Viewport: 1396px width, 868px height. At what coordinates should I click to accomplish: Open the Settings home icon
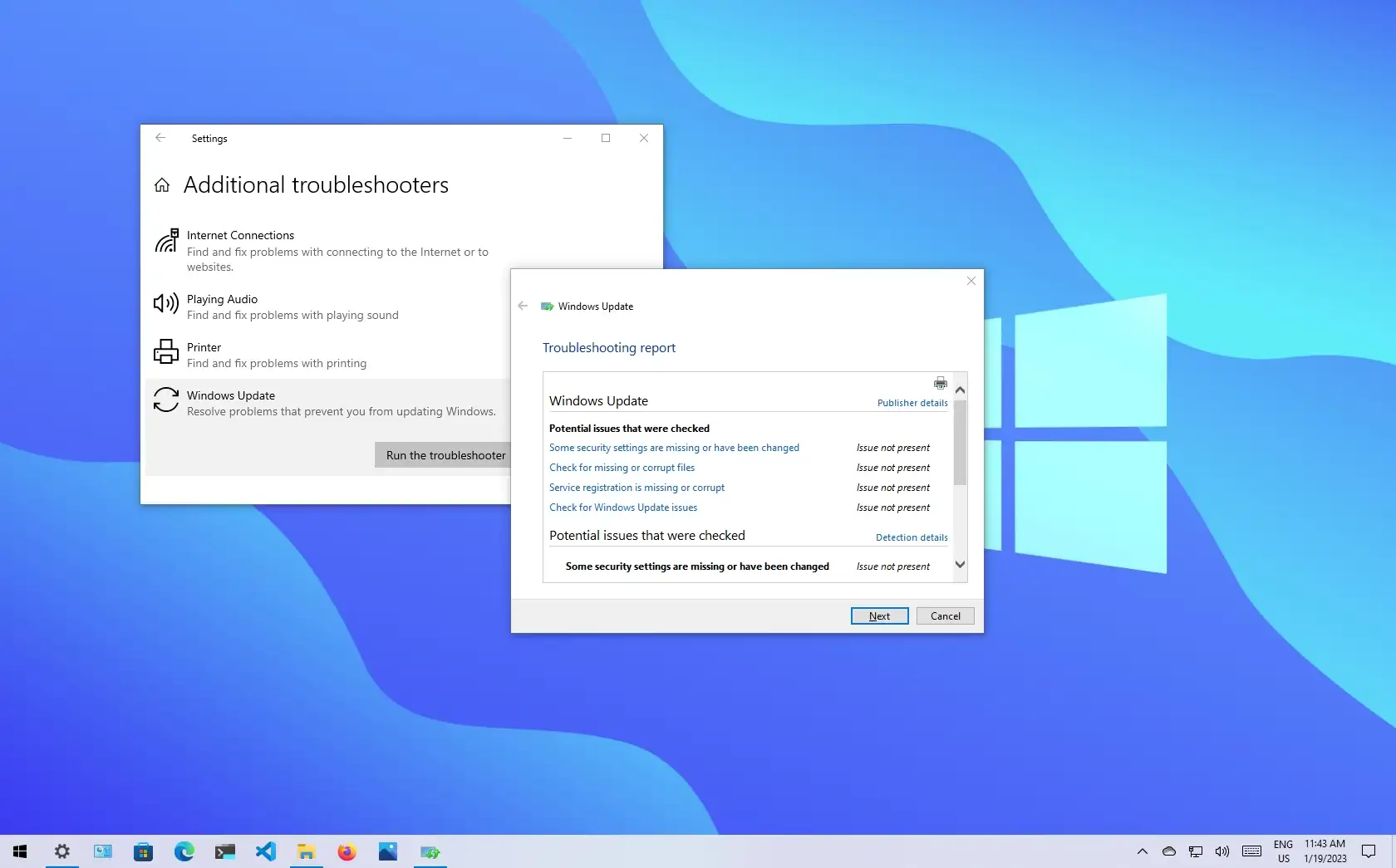tap(162, 185)
